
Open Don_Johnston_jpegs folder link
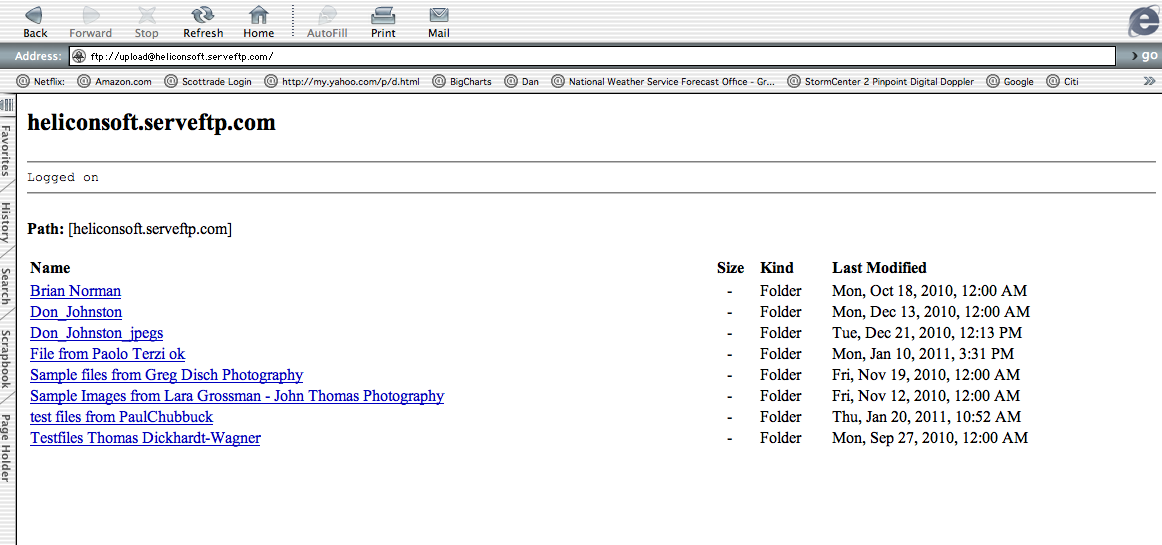coord(96,333)
